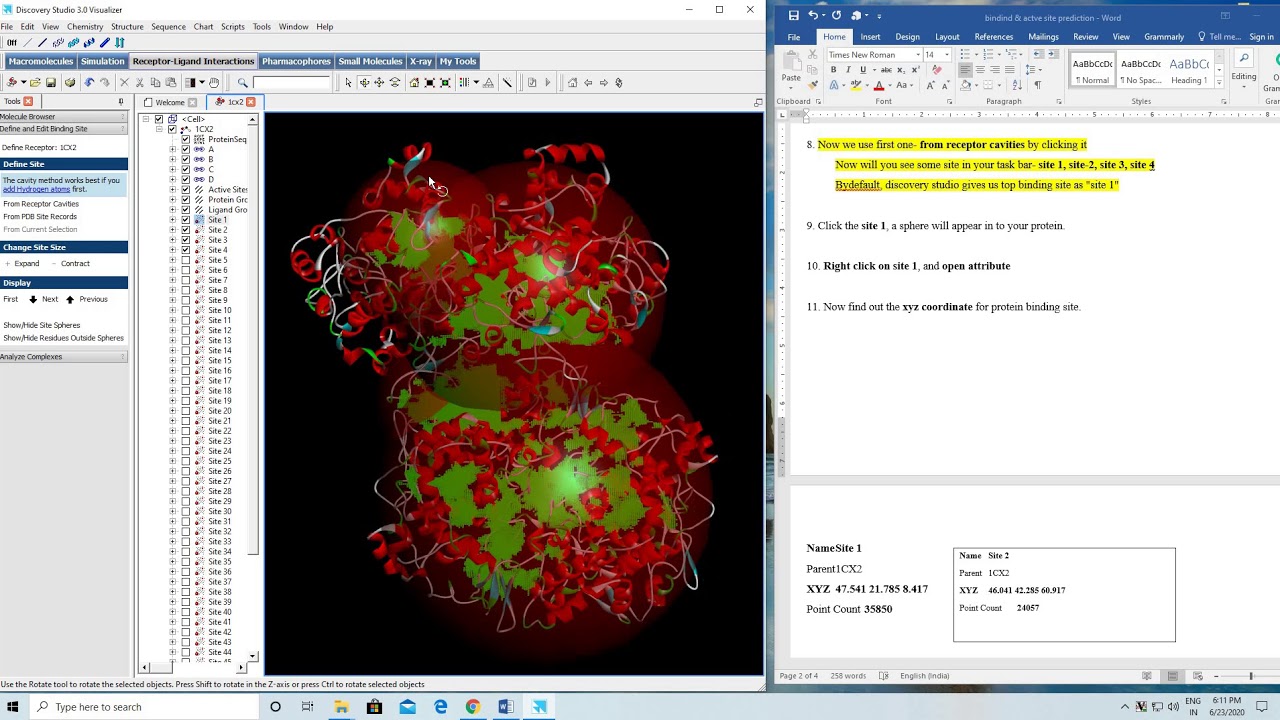The image size is (1280, 720).
Task: Open the Word font name dropdown
Action: pos(918,55)
